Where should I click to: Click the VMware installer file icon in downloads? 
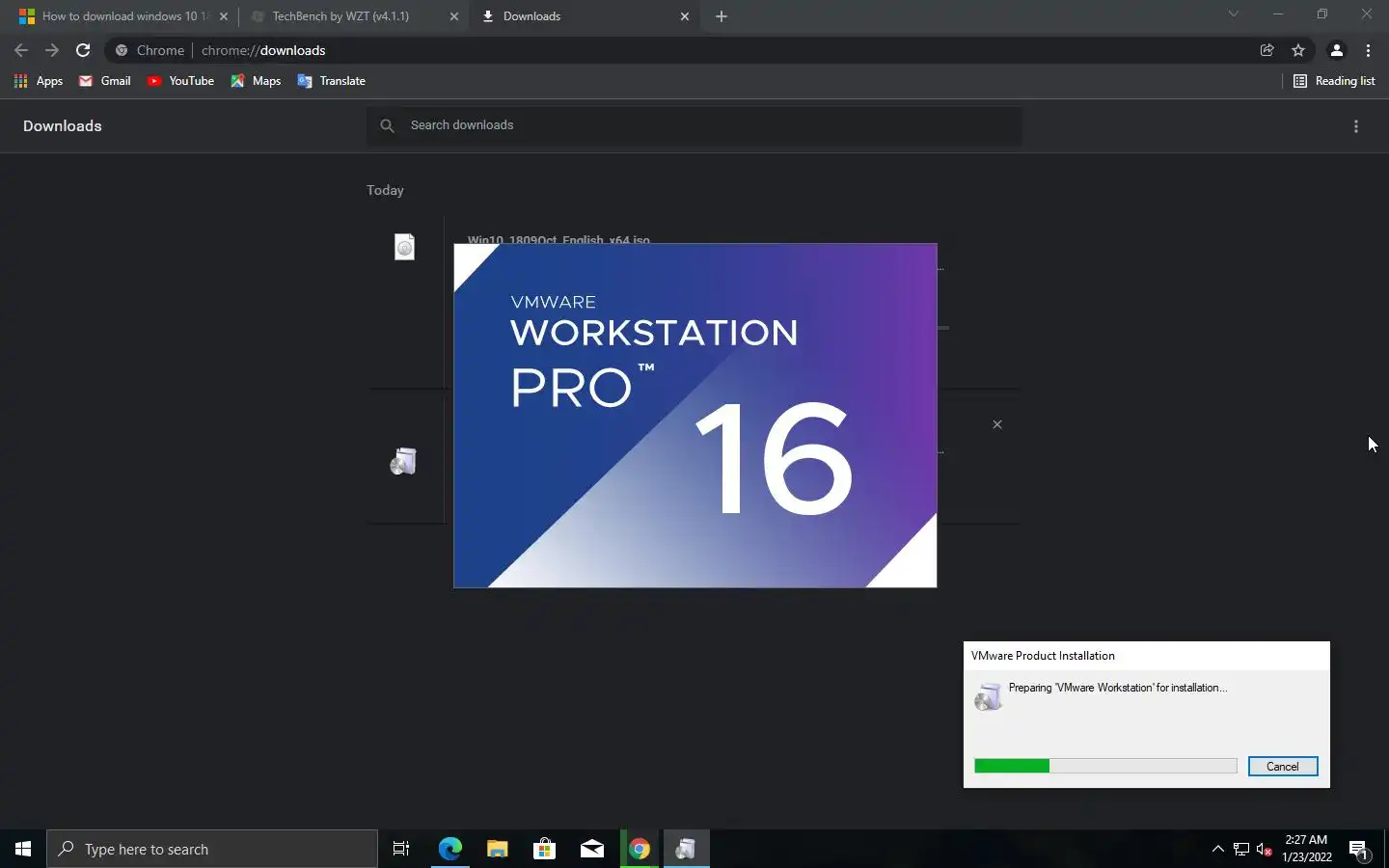[x=403, y=461]
